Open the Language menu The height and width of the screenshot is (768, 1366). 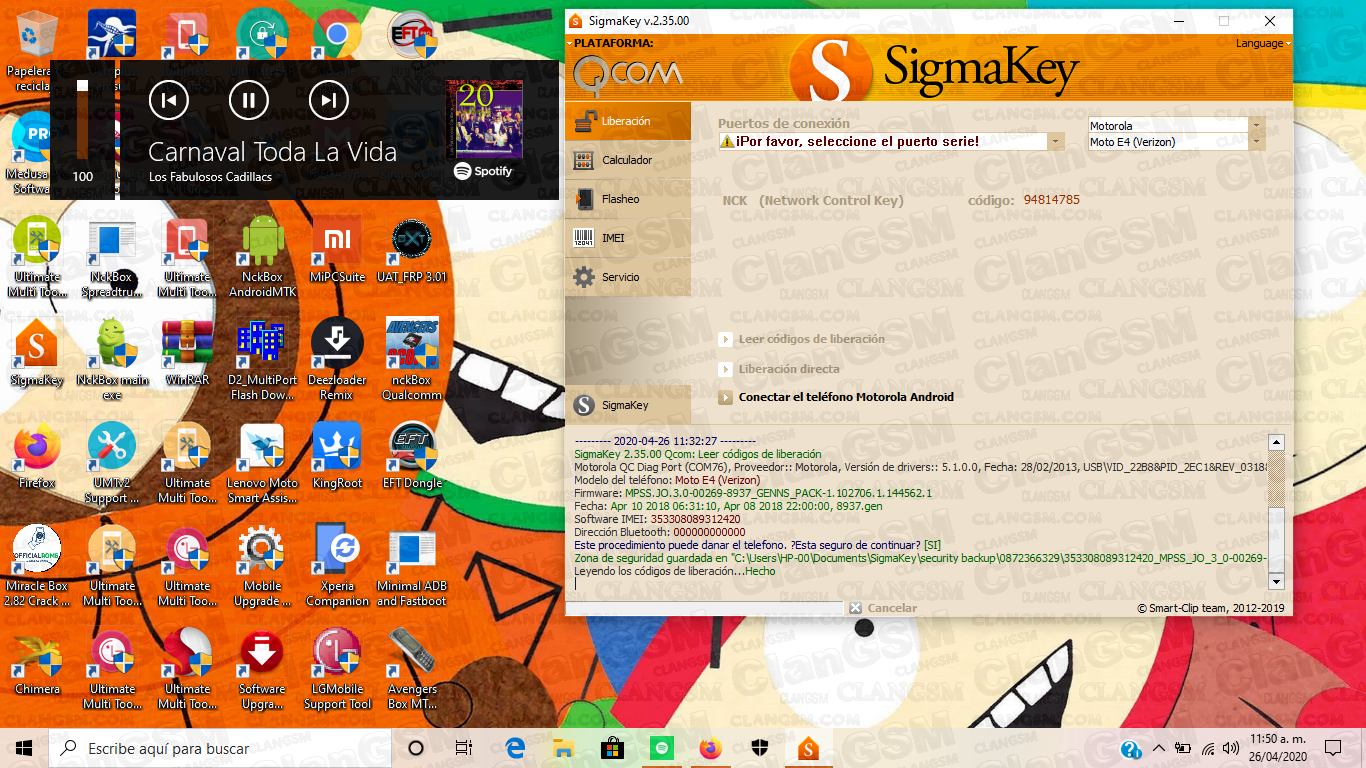1263,43
